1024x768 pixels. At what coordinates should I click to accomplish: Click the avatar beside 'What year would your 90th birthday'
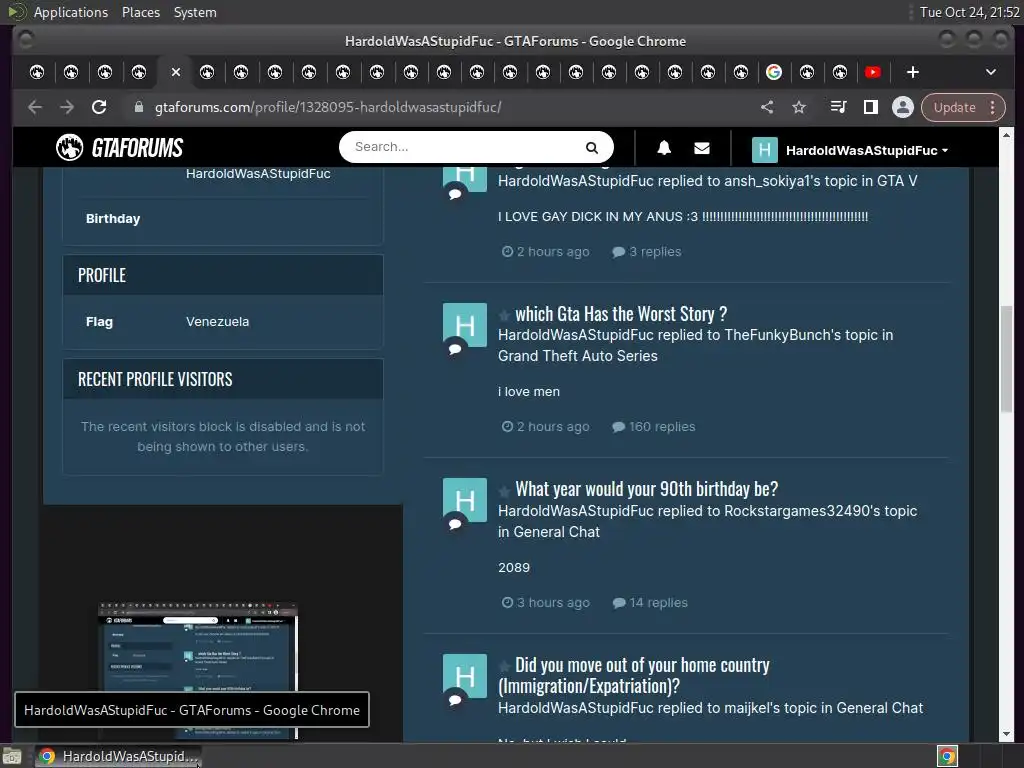click(x=464, y=500)
